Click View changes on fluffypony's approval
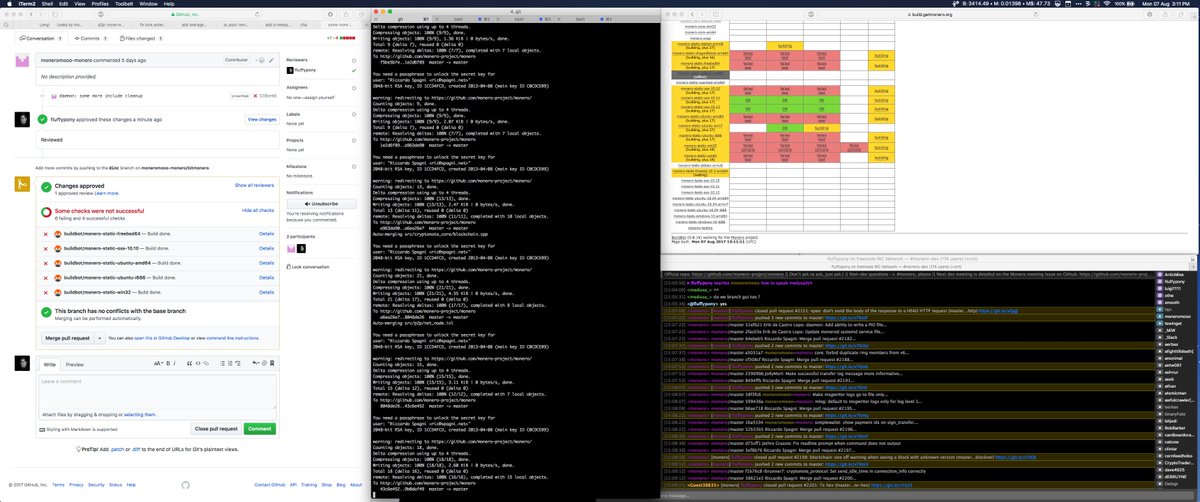 point(262,118)
